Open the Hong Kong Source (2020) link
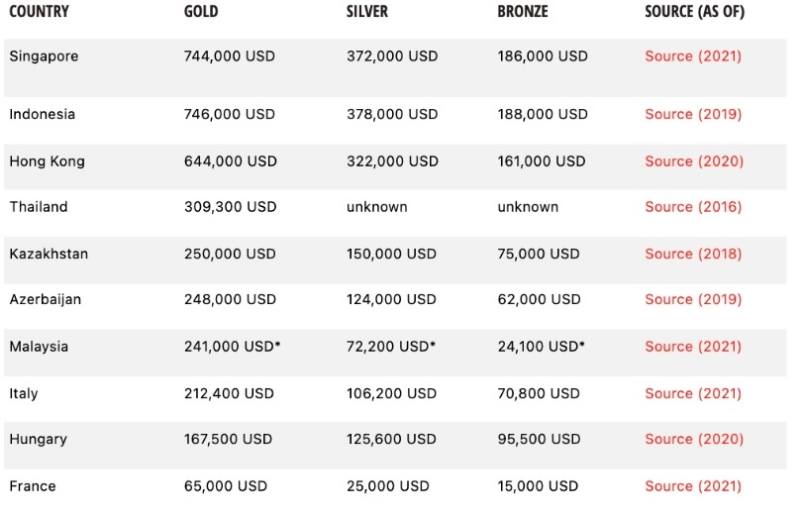The width and height of the screenshot is (797, 514). tap(694, 161)
